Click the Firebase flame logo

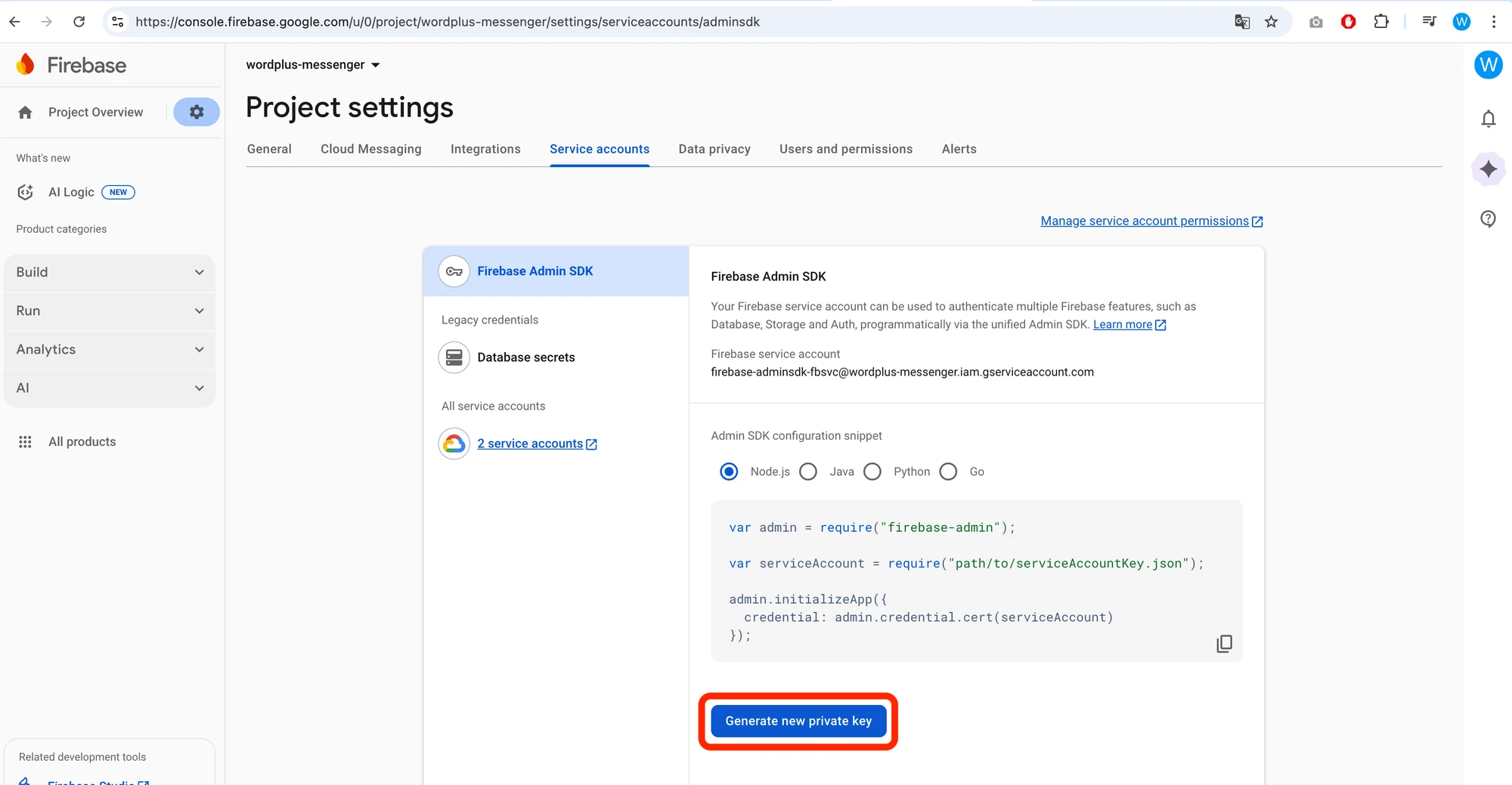26,64
